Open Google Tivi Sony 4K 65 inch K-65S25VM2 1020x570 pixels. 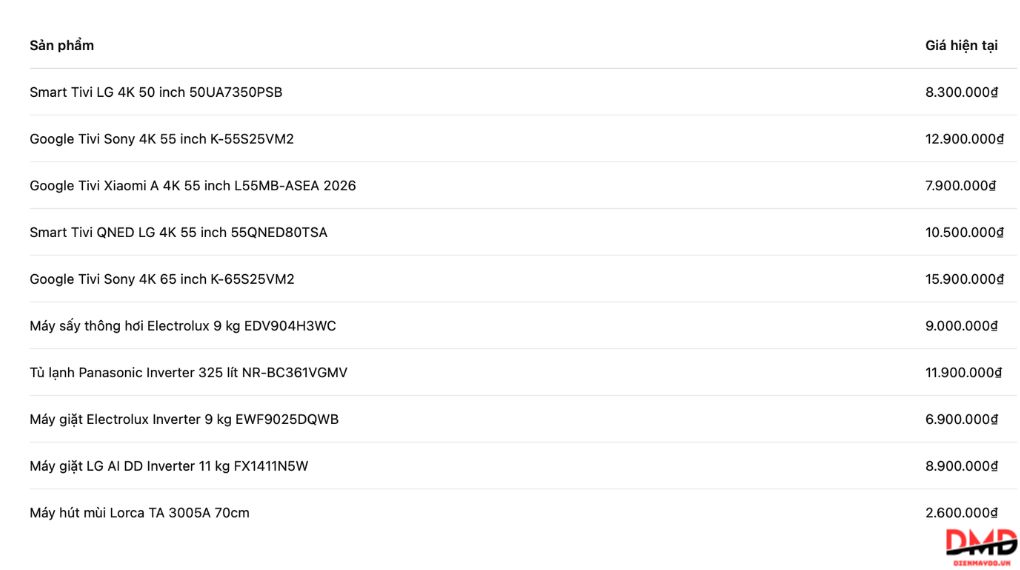click(162, 280)
